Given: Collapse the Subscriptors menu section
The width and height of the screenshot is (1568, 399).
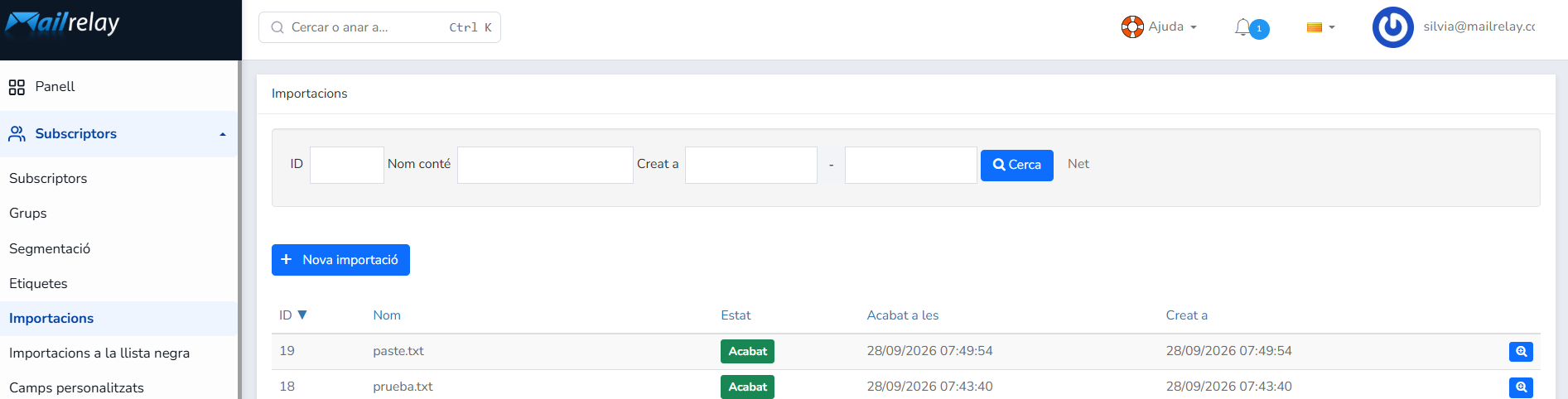Looking at the screenshot, I should click(x=223, y=134).
